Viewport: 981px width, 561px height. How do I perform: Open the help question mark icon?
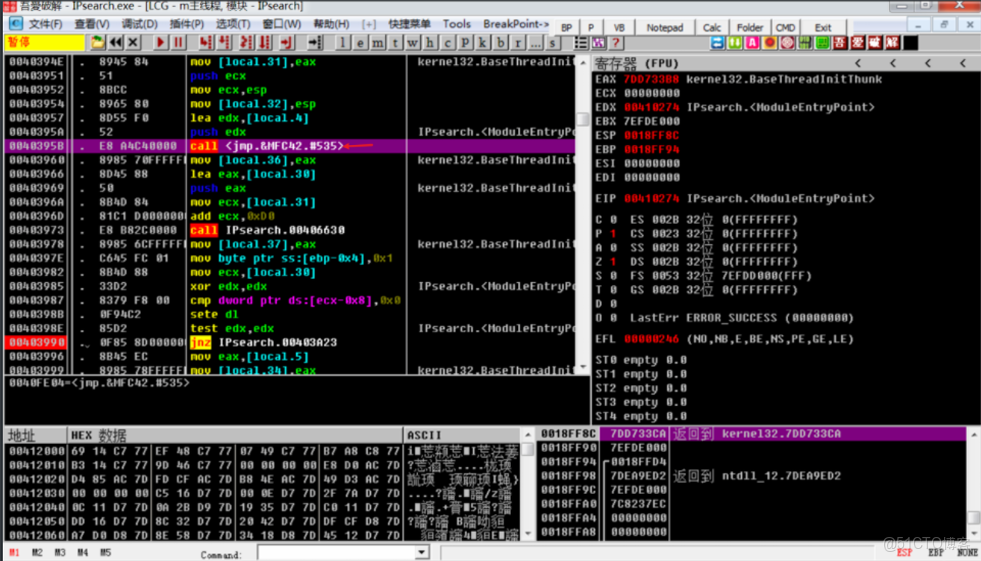point(616,43)
